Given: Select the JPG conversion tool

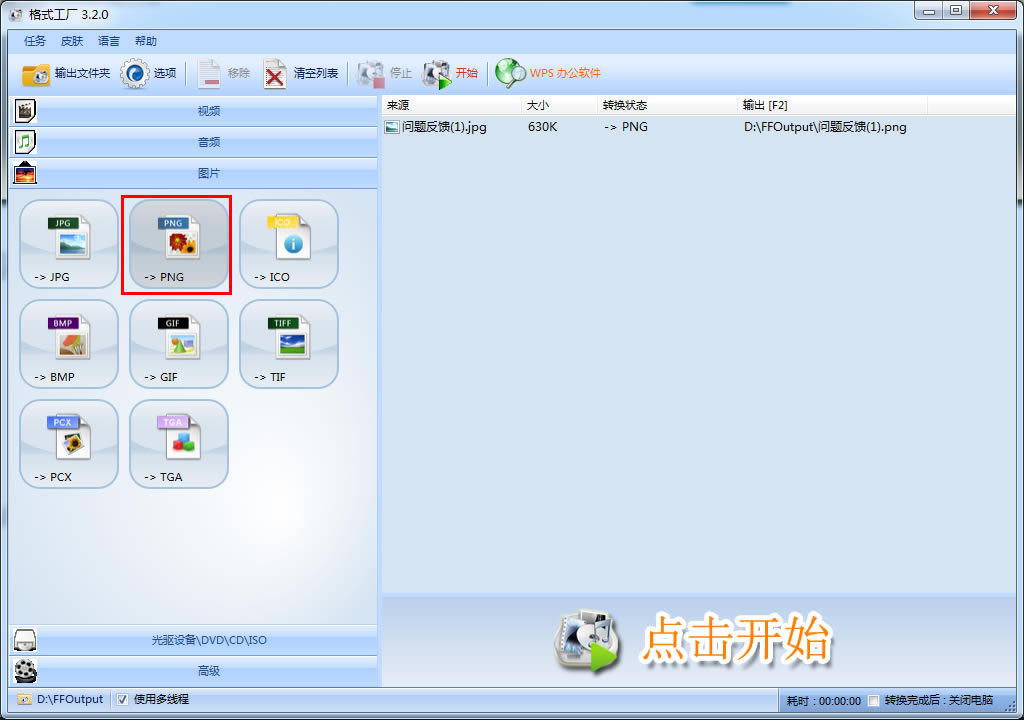Looking at the screenshot, I should 68,244.
